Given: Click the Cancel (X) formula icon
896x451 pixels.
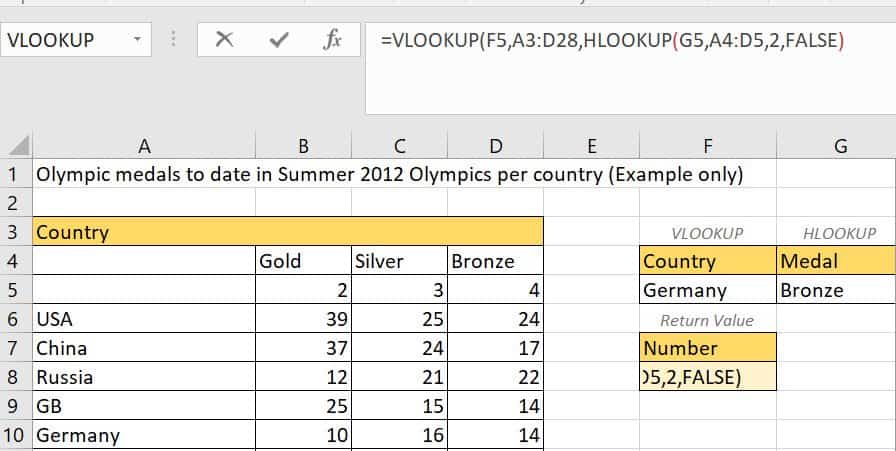Looking at the screenshot, I should (x=225, y=40).
